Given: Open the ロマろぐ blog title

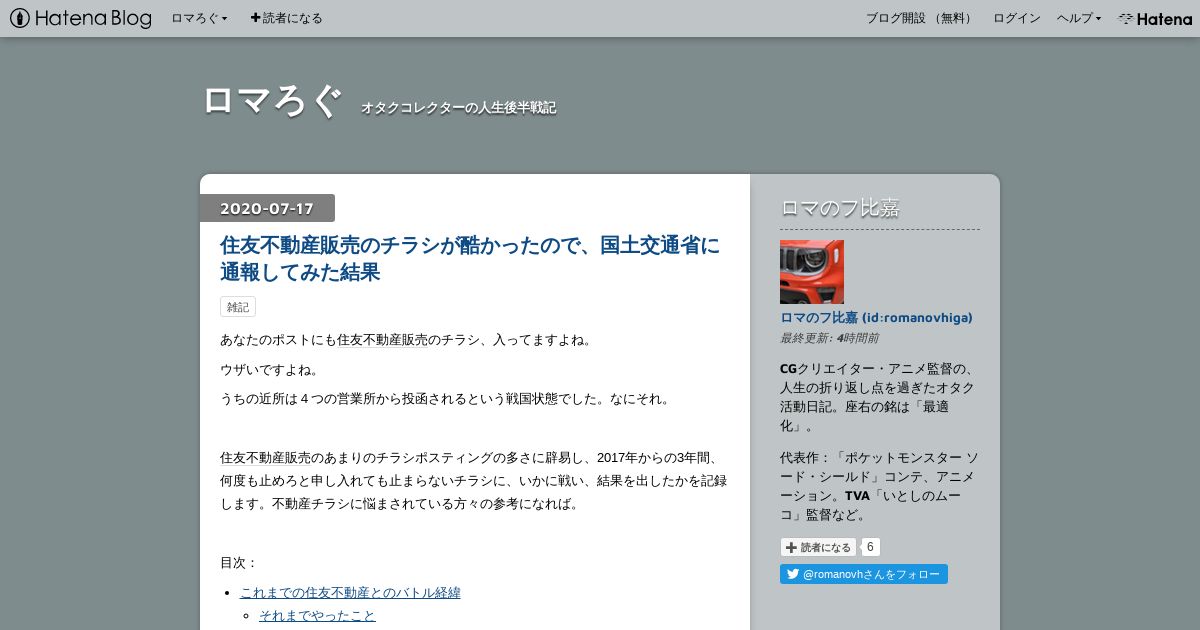Looking at the screenshot, I should [x=271, y=101].
